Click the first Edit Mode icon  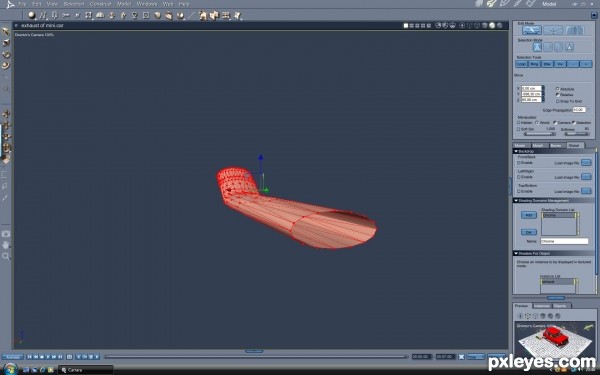click(x=532, y=30)
